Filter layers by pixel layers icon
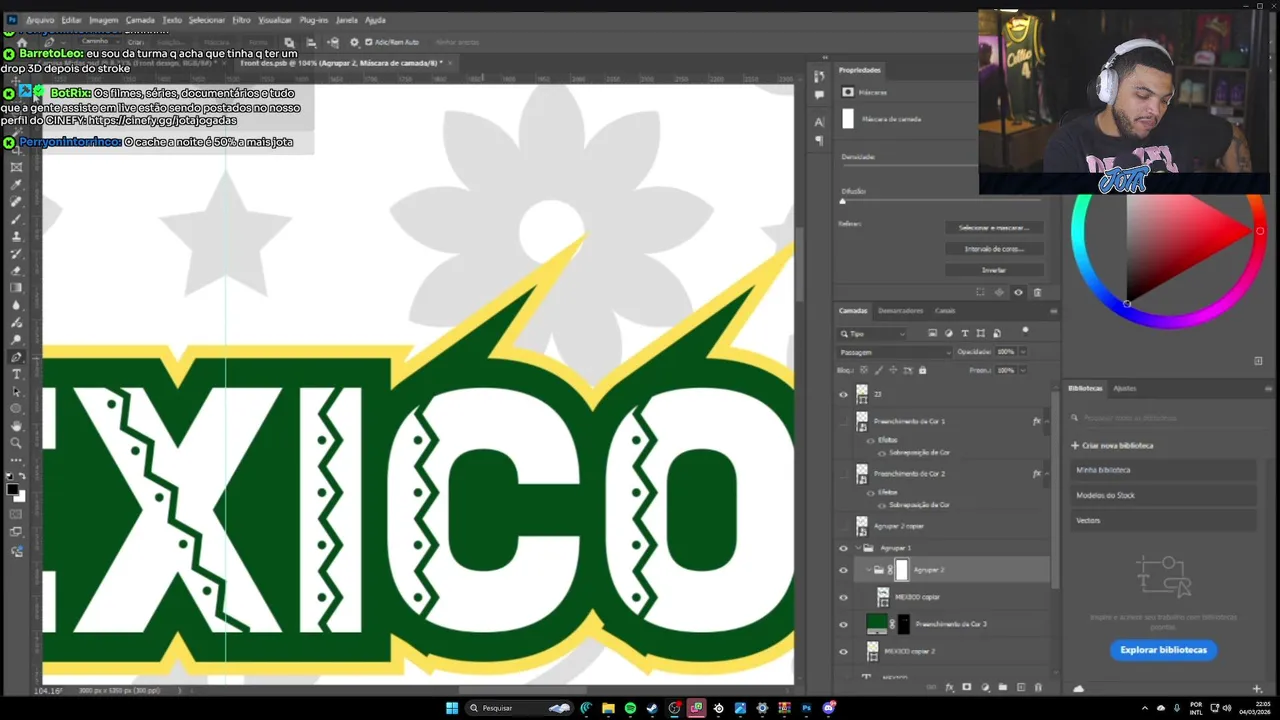Screen dimensions: 1280x720 click(x=933, y=333)
